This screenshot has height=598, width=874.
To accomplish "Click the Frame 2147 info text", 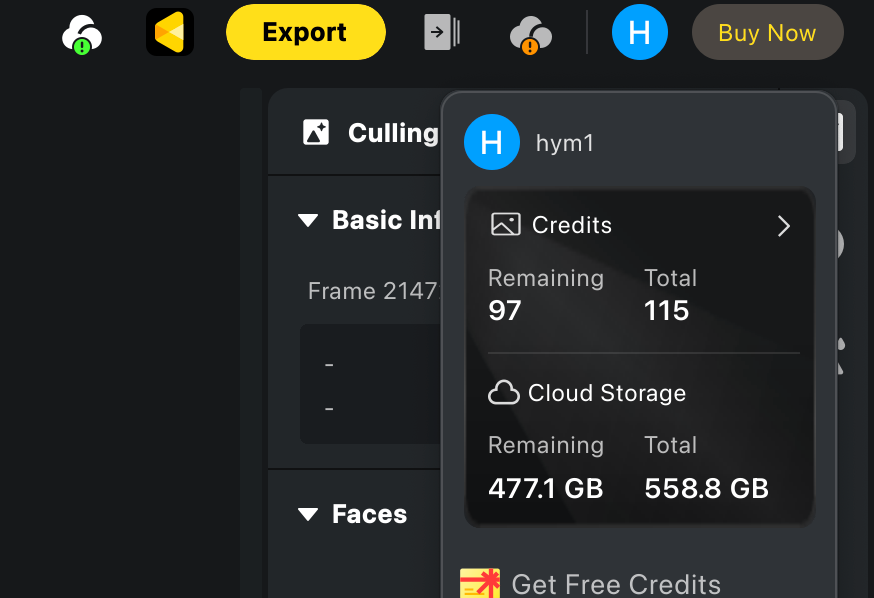I will coord(370,291).
